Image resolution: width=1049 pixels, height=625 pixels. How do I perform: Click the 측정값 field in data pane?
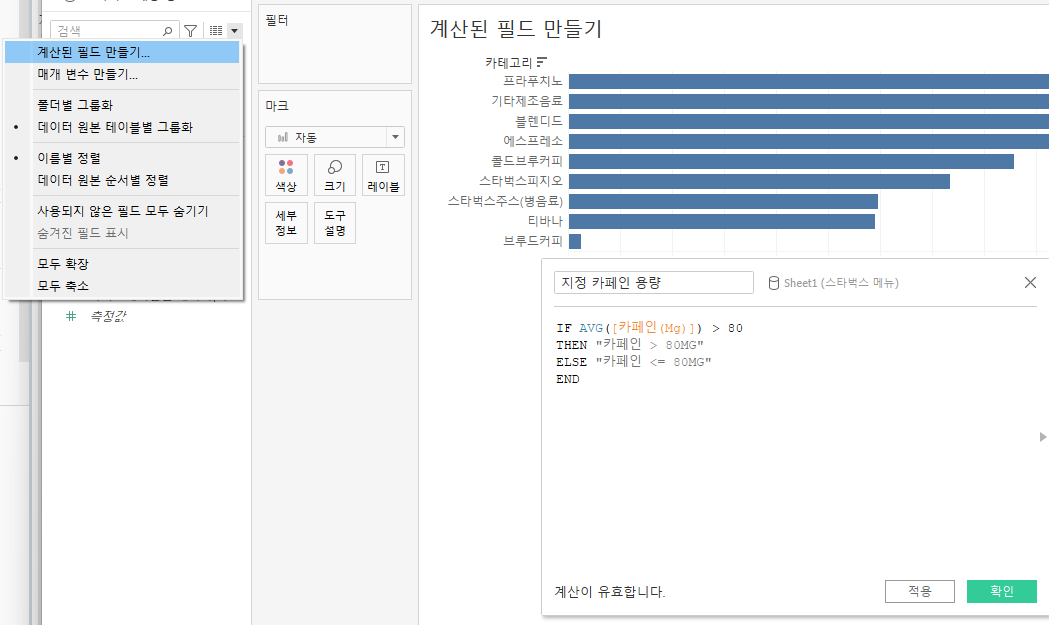click(x=108, y=316)
